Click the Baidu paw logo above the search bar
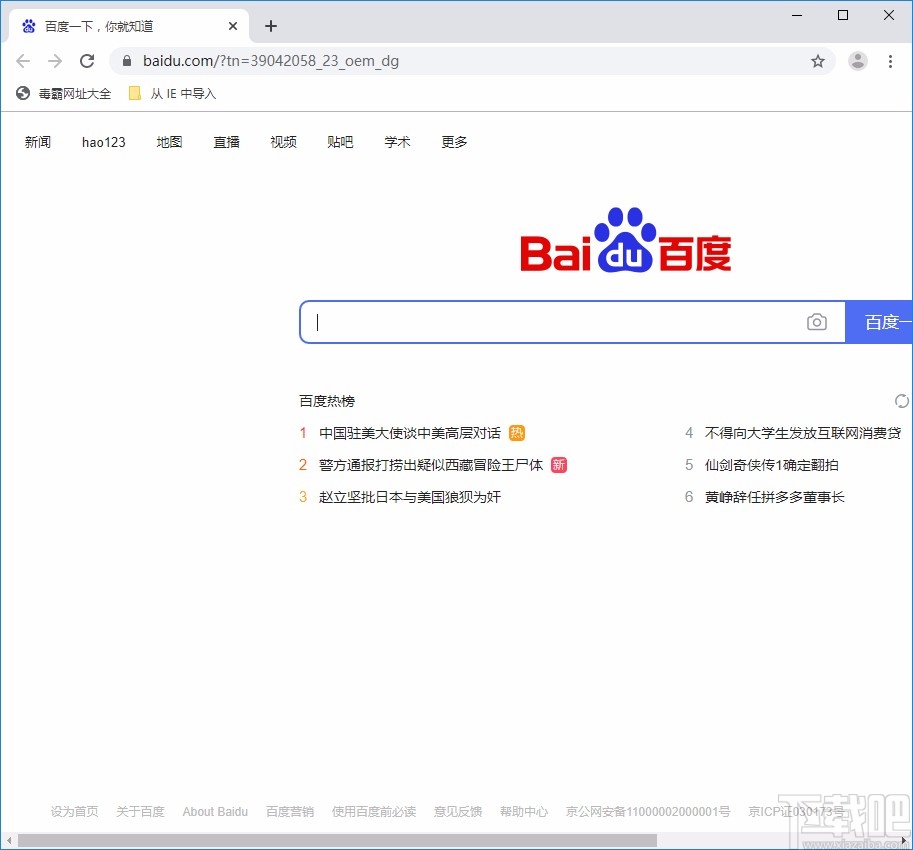 click(x=624, y=237)
